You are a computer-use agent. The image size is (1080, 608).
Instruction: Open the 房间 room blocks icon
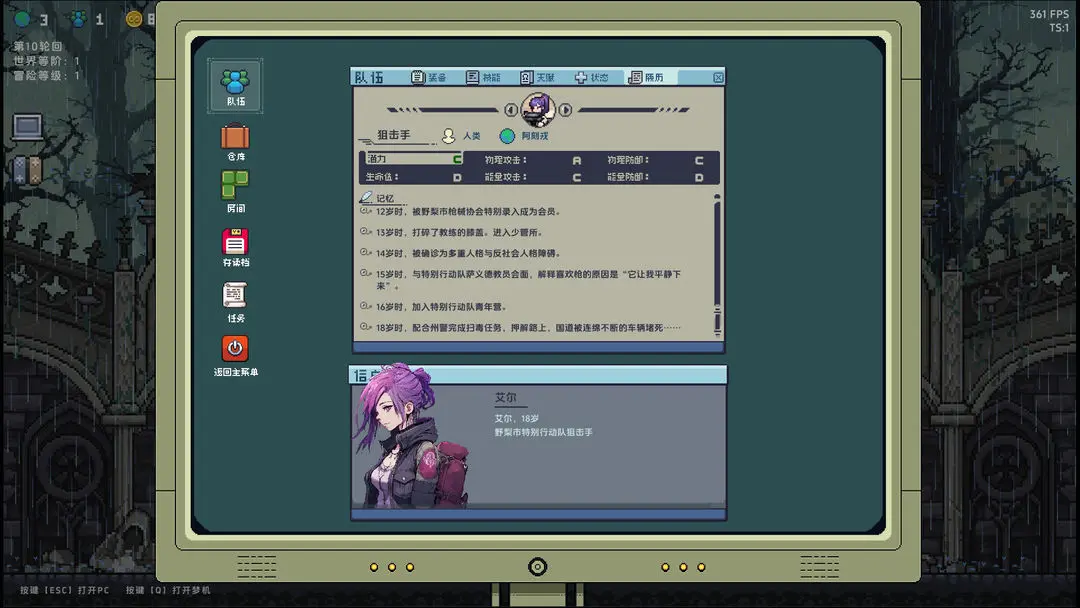[x=235, y=191]
